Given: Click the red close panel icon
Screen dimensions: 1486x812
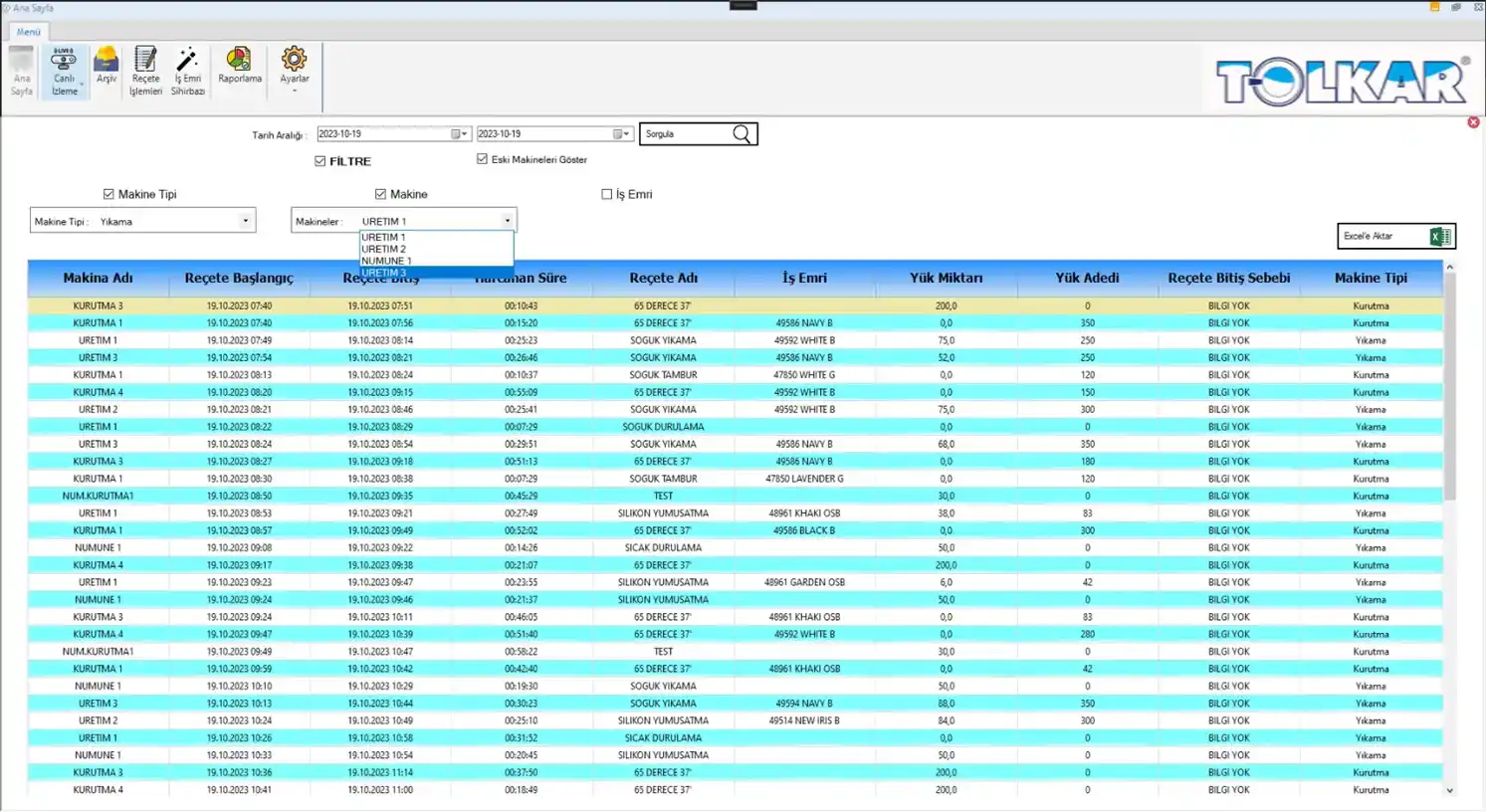Looking at the screenshot, I should pyautogui.click(x=1473, y=122).
